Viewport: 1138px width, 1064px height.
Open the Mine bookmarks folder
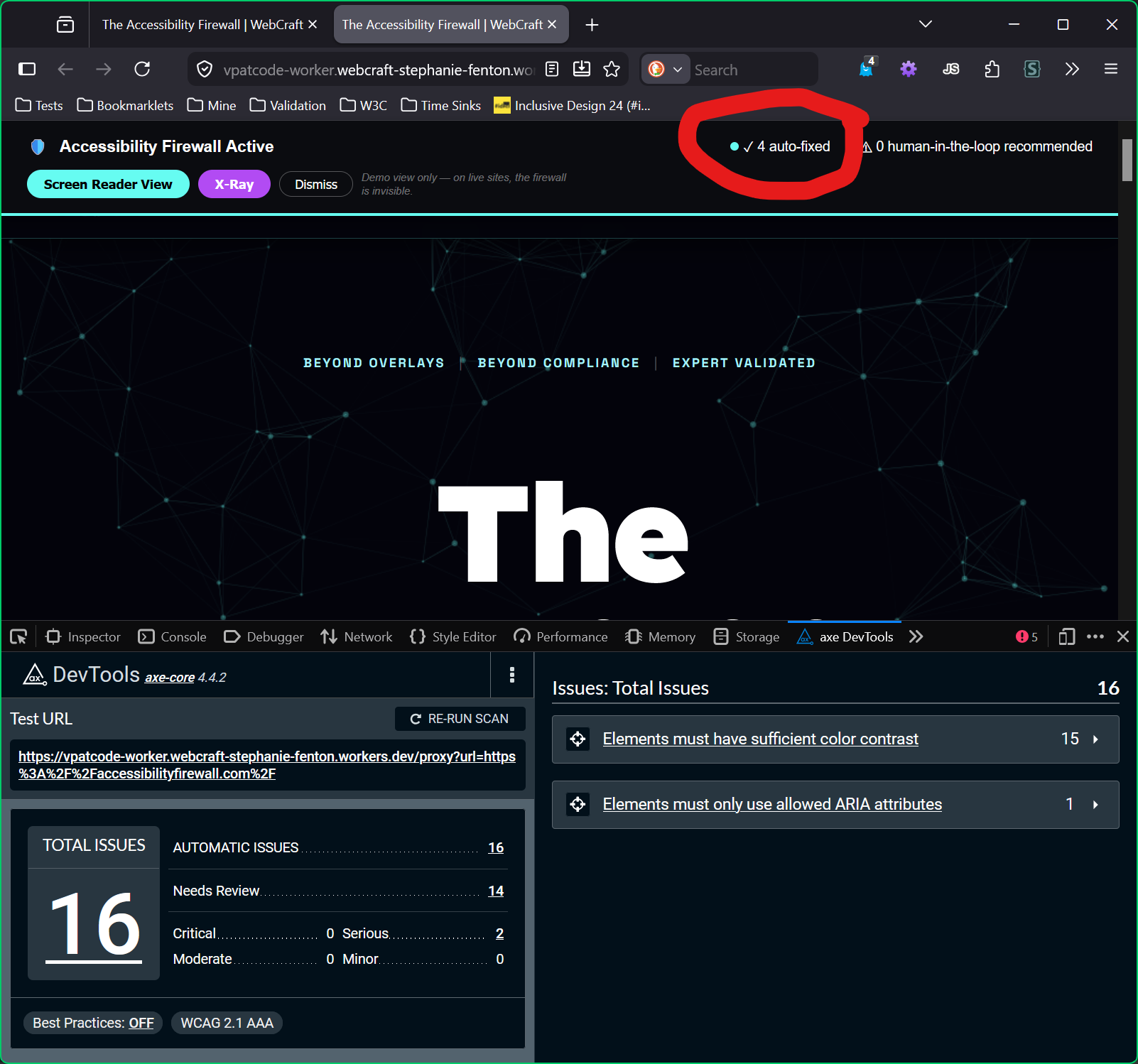pos(212,106)
